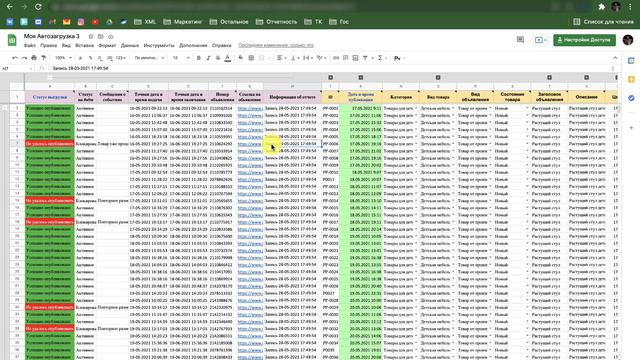Open the cell borders menu

251,58
